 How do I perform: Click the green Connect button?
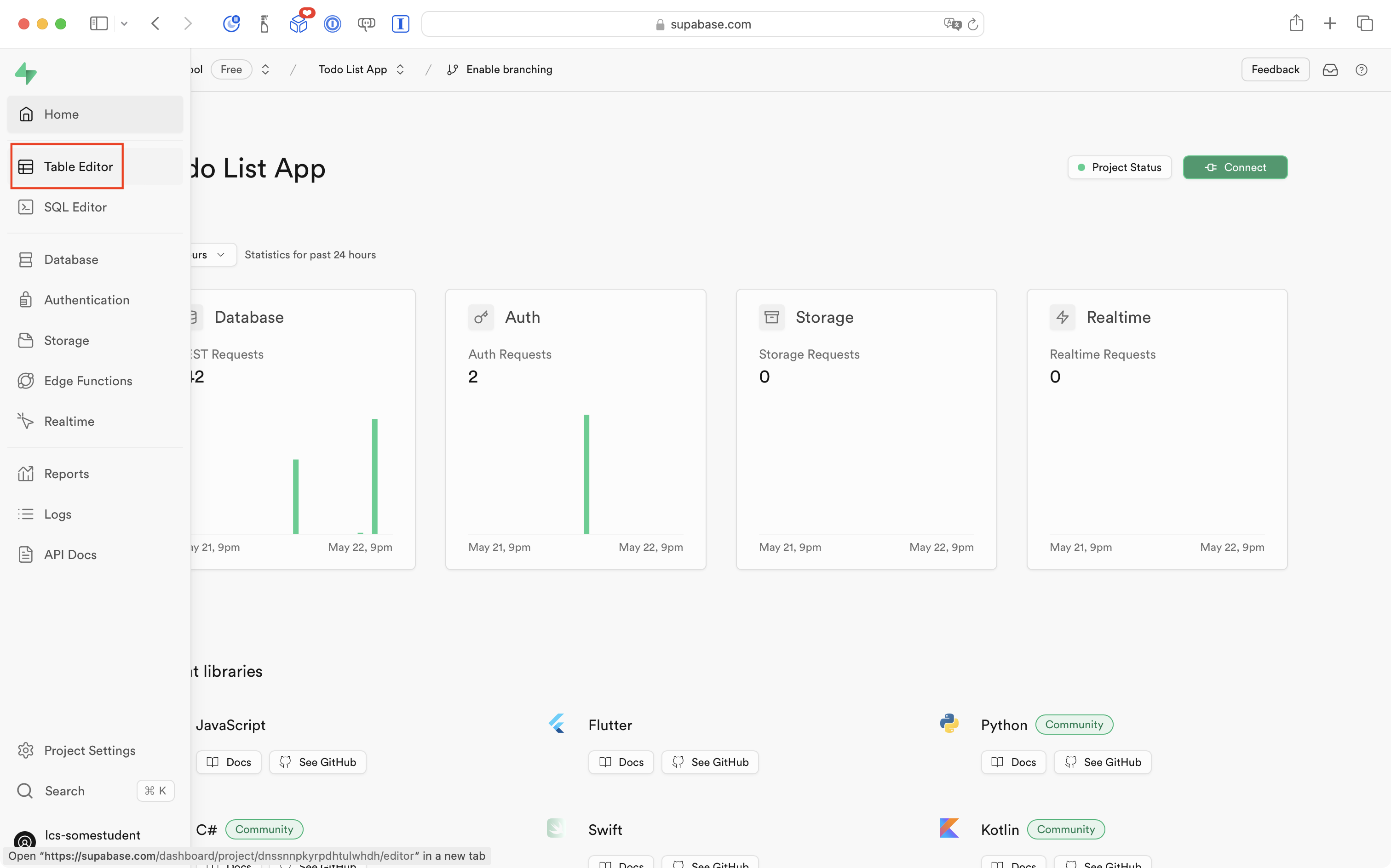1235,168
